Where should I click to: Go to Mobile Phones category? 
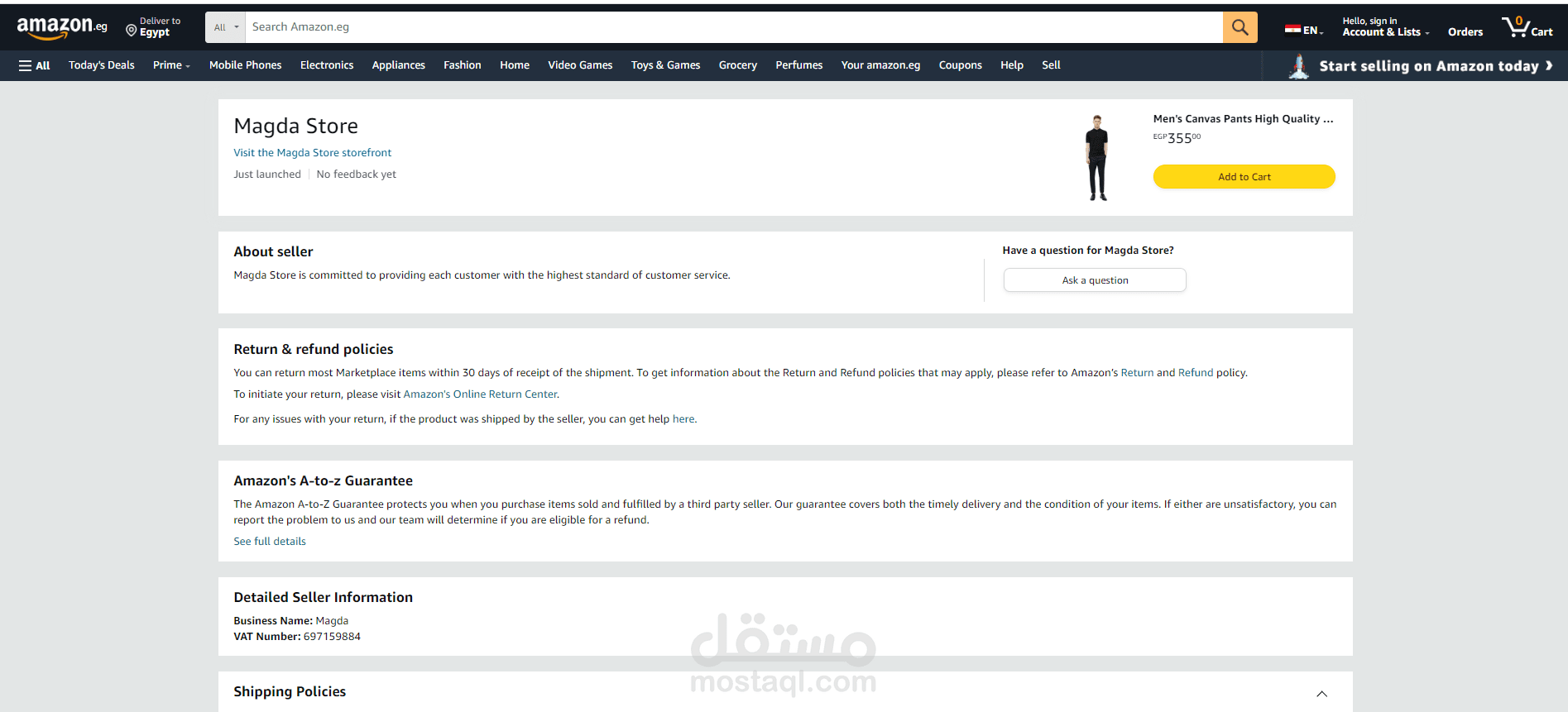pyautogui.click(x=246, y=65)
